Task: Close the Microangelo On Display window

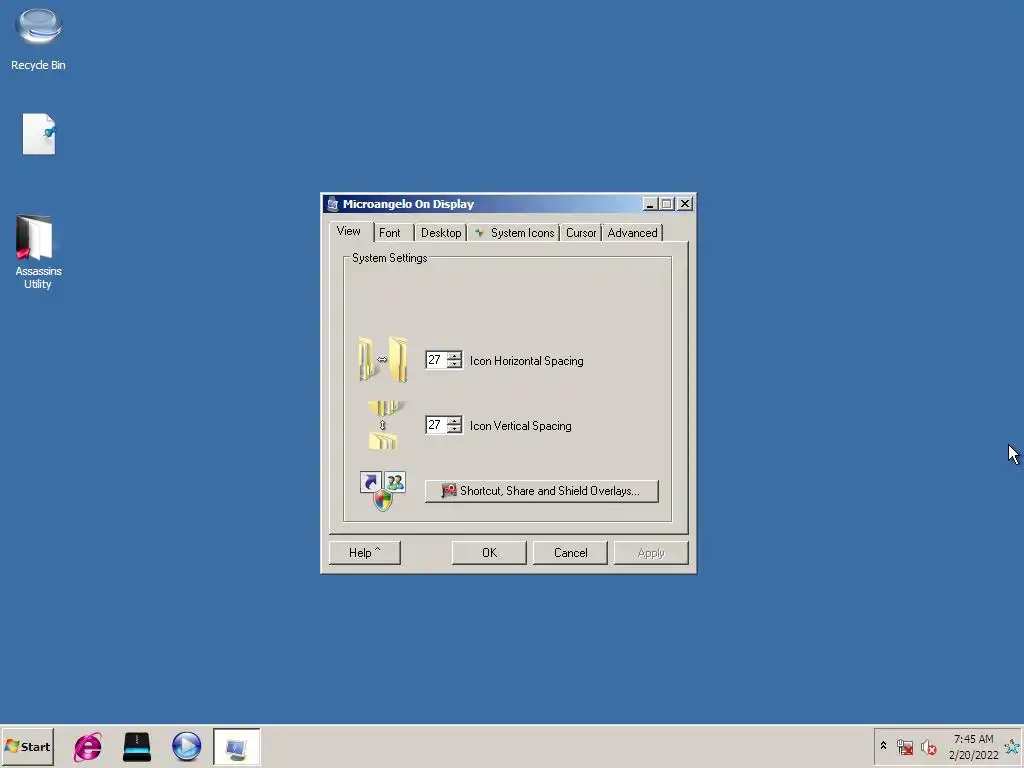Action: pyautogui.click(x=685, y=204)
